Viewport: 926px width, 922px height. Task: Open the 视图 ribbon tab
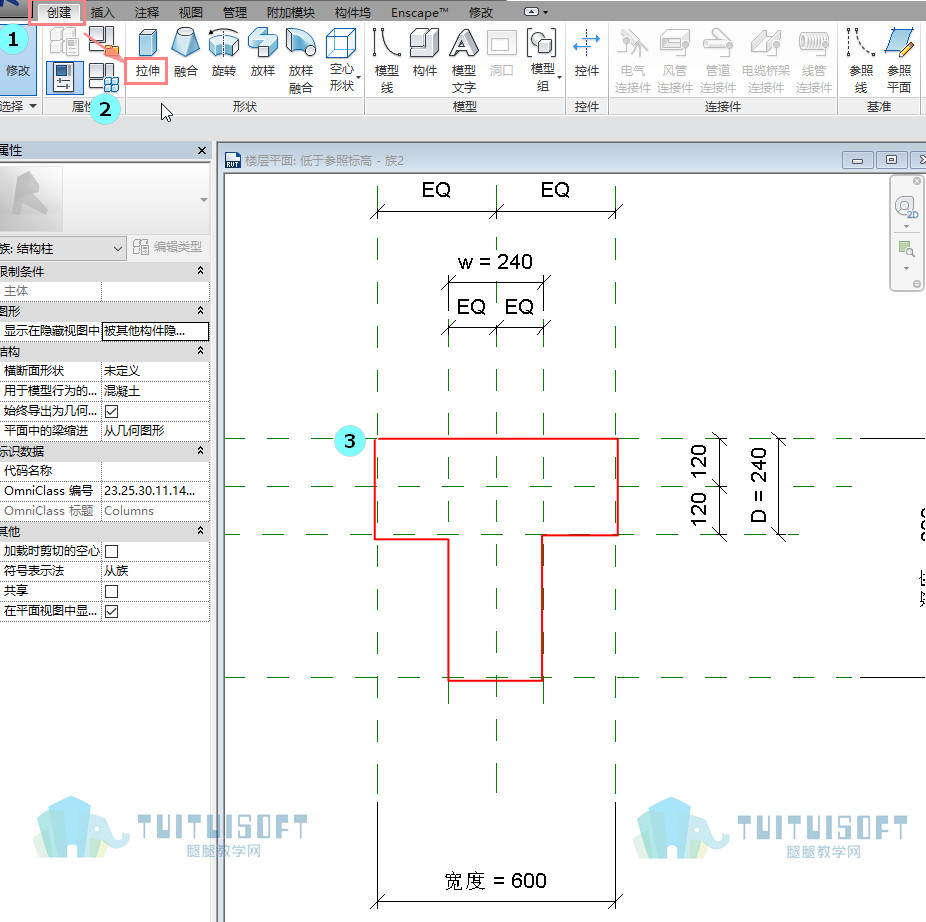[x=191, y=12]
